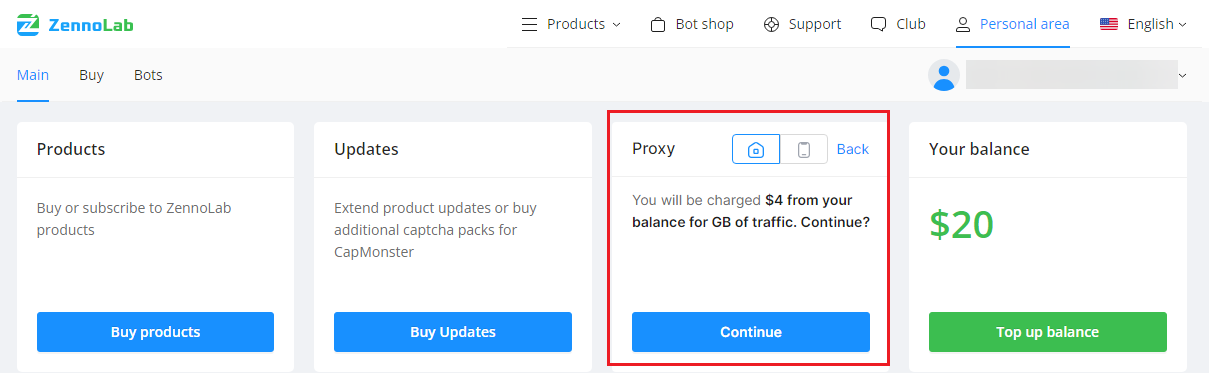
Task: Expand the account name dropdown chevron
Action: 1182,76
